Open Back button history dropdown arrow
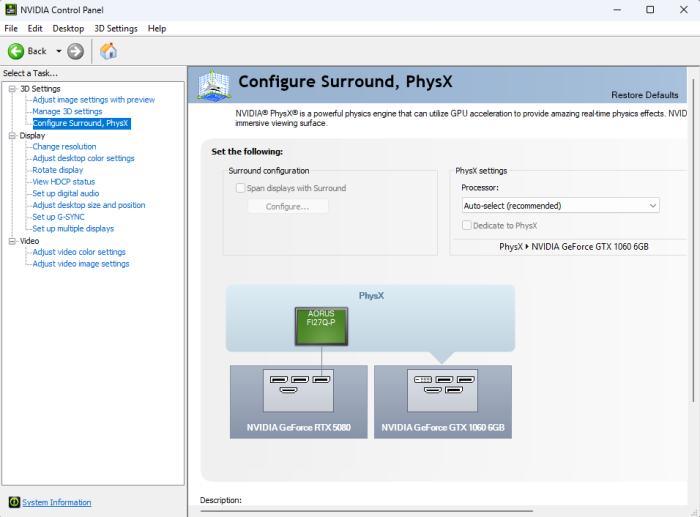This screenshot has height=517, width=700. coord(59,51)
